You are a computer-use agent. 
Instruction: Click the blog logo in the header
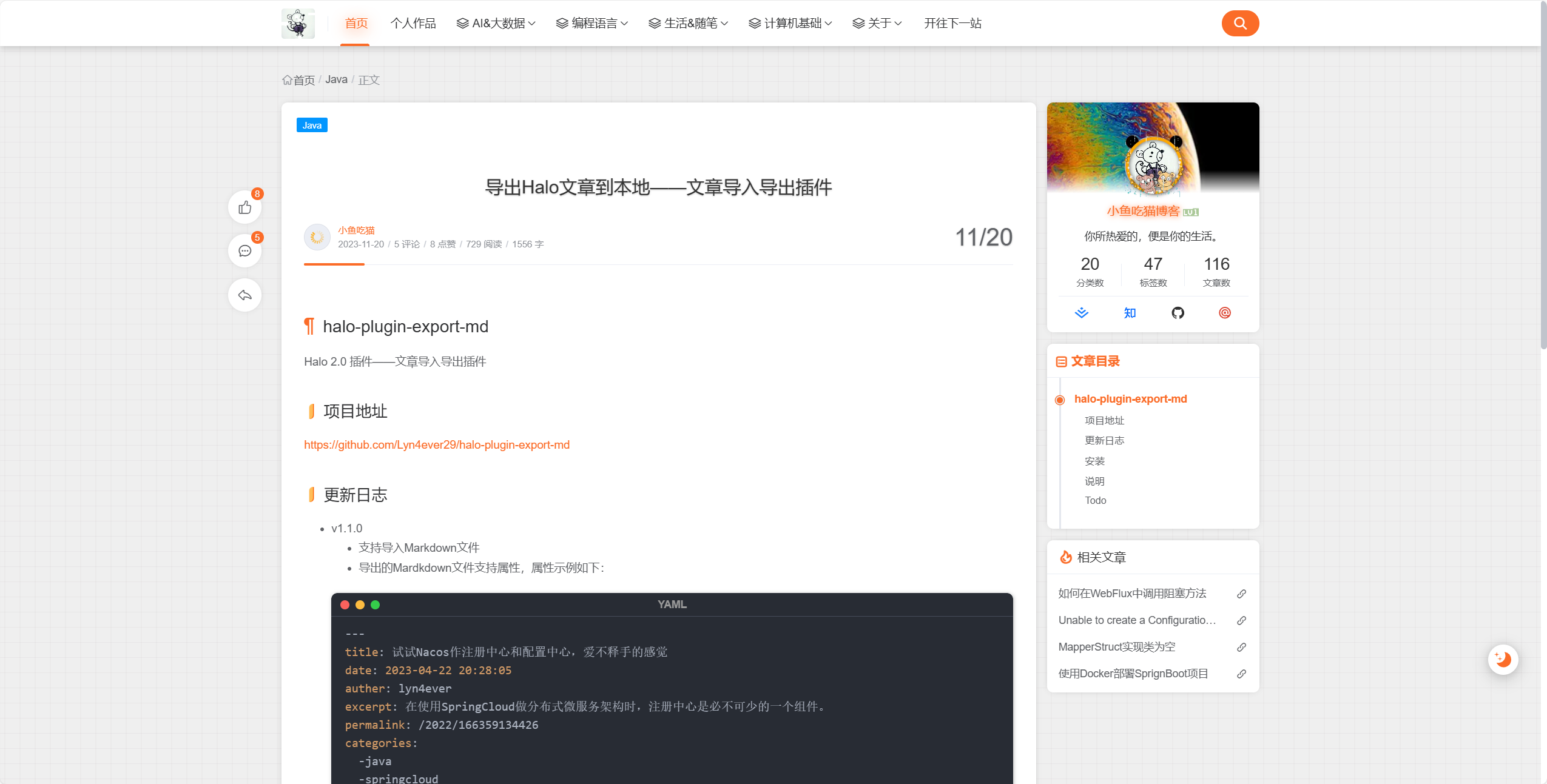click(298, 24)
